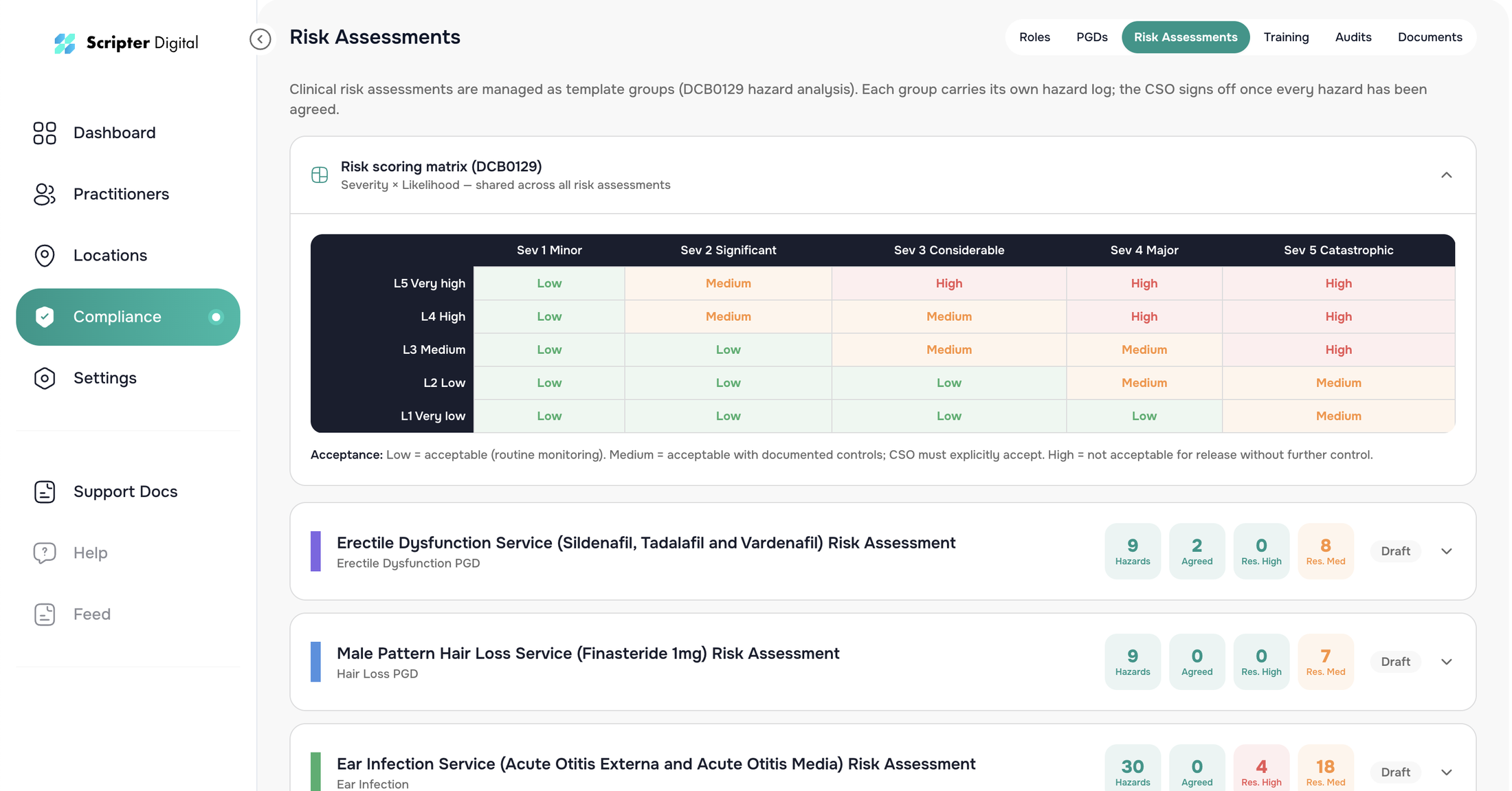The width and height of the screenshot is (1512, 791).
Task: Click the 7 Res. Med badge for Hair Loss
Action: click(1326, 662)
